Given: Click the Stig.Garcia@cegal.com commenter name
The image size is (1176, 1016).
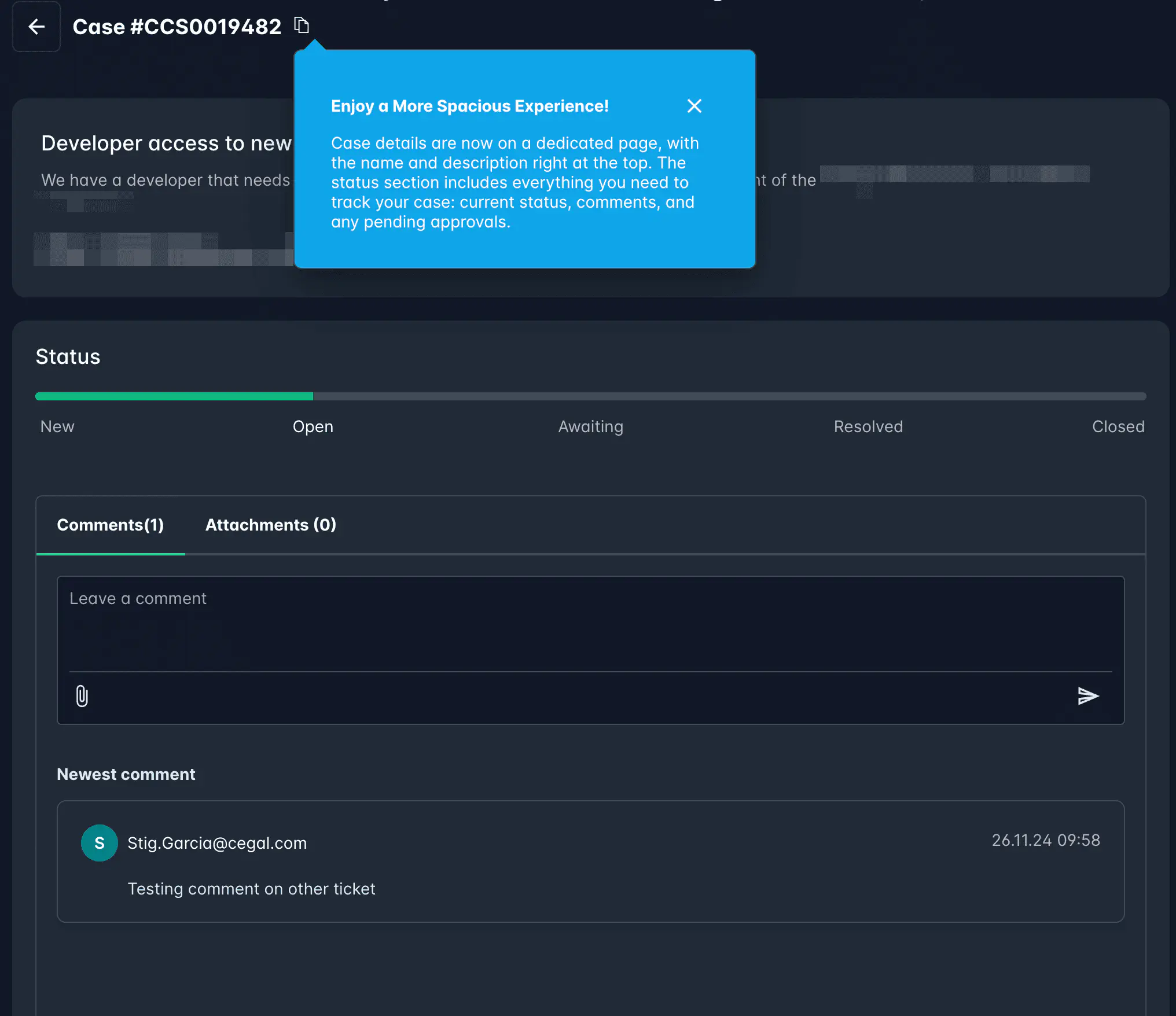Looking at the screenshot, I should pyautogui.click(x=217, y=843).
